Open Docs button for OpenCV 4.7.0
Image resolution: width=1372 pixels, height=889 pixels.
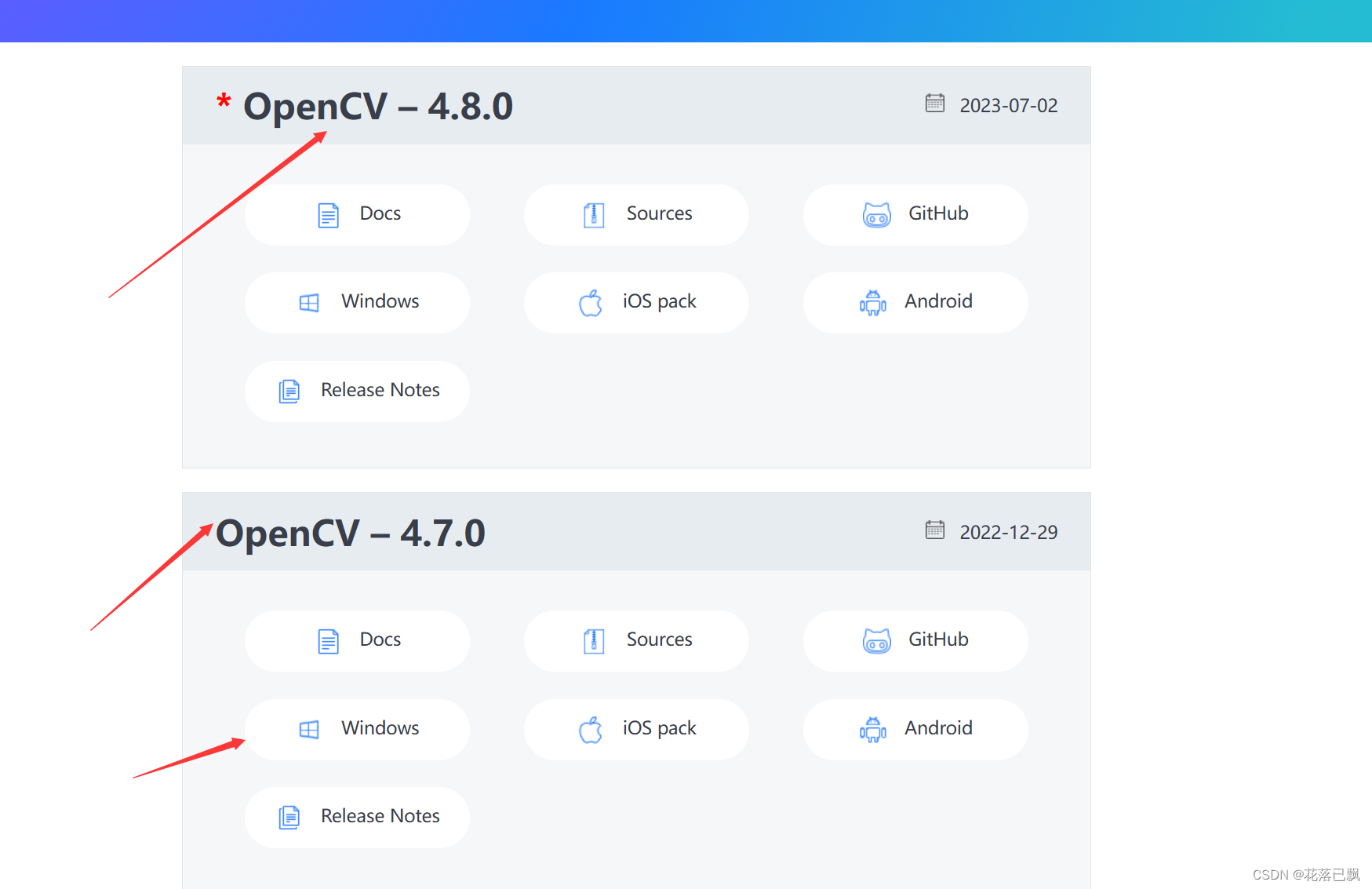tap(357, 640)
